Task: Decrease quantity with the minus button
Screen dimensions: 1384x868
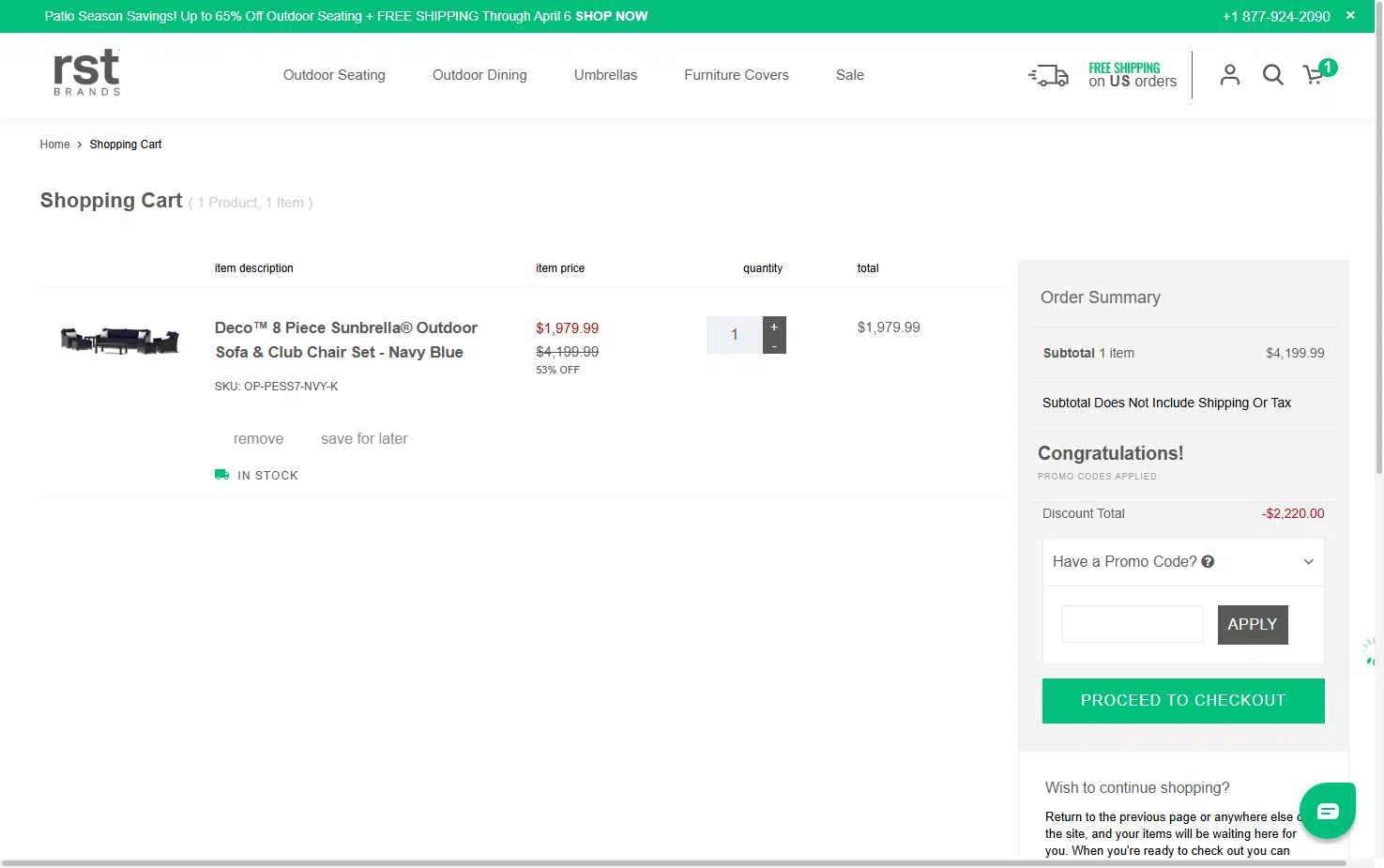Action: pyautogui.click(x=774, y=345)
